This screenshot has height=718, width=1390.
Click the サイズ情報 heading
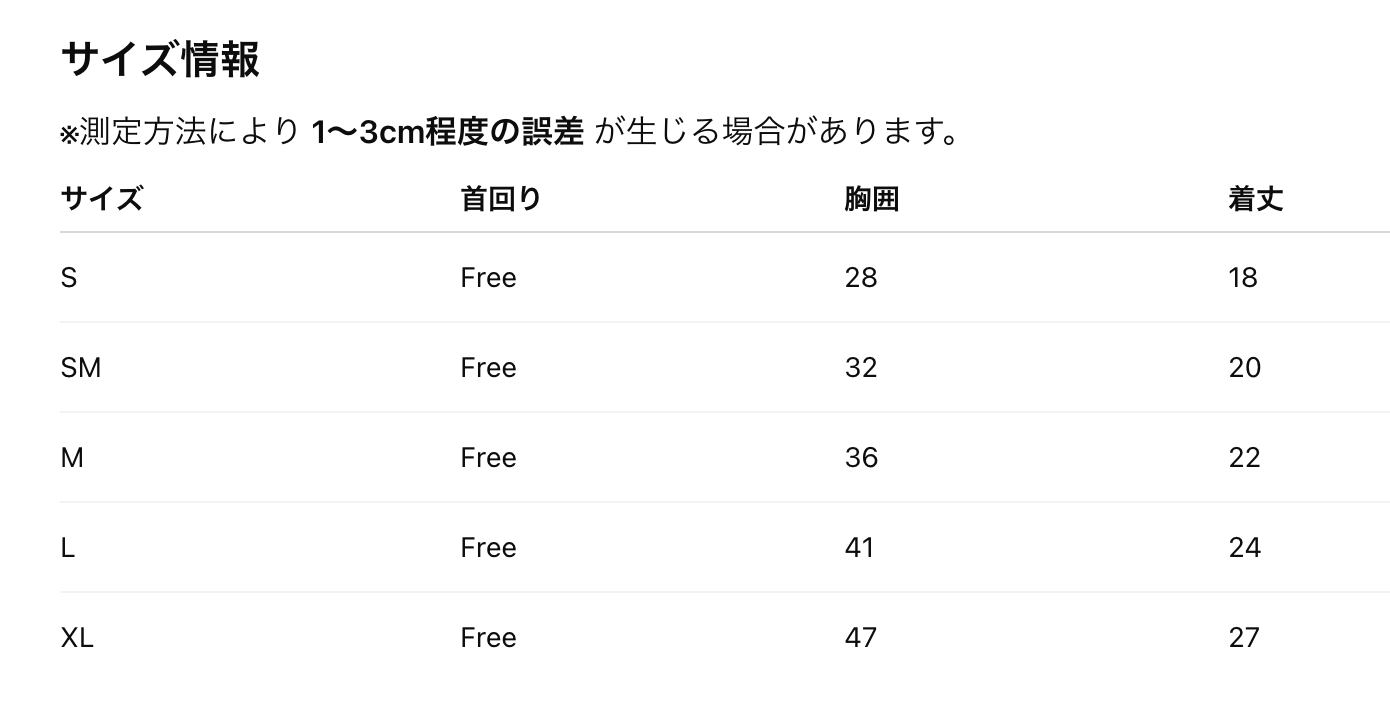click(160, 59)
